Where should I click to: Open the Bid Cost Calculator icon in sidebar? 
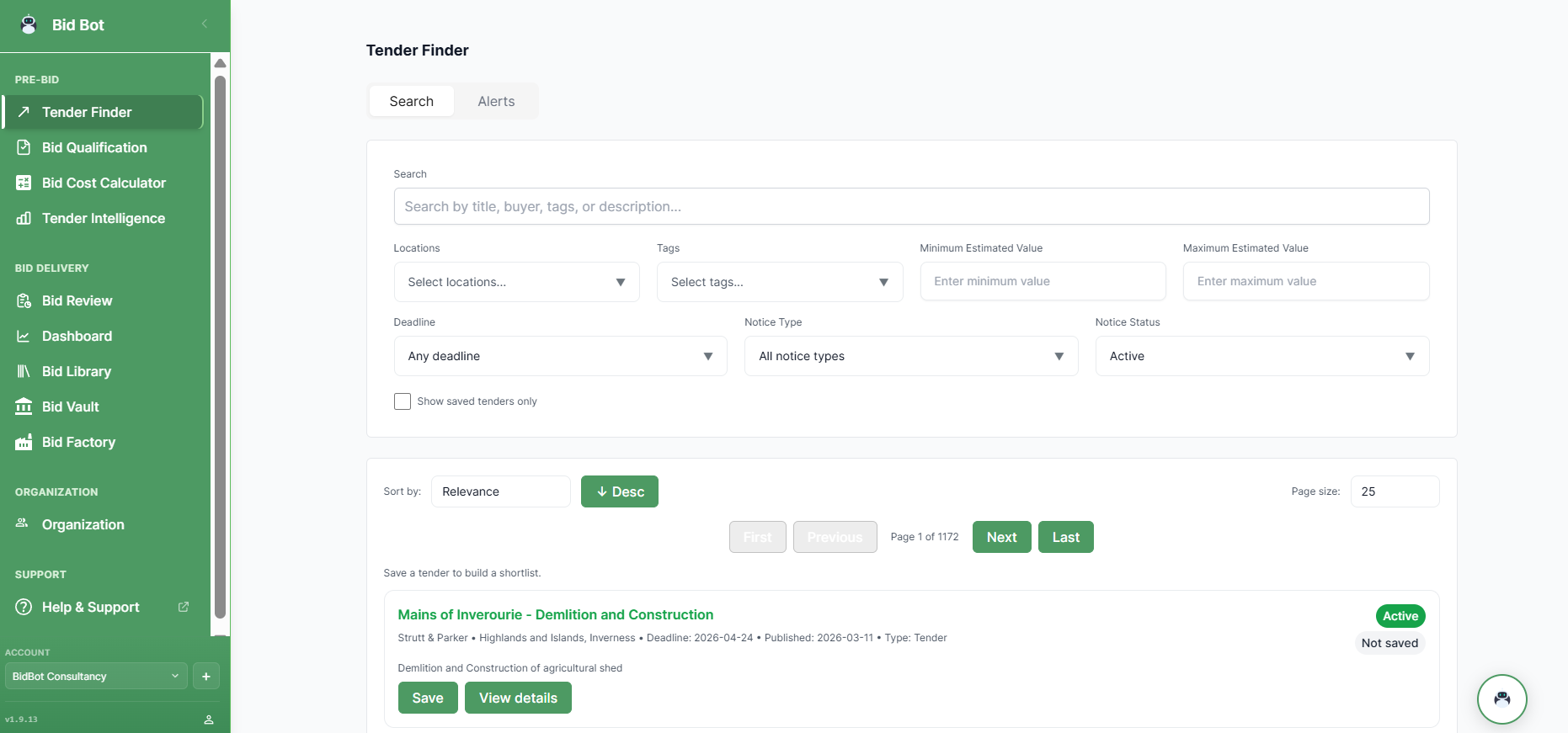(x=24, y=183)
